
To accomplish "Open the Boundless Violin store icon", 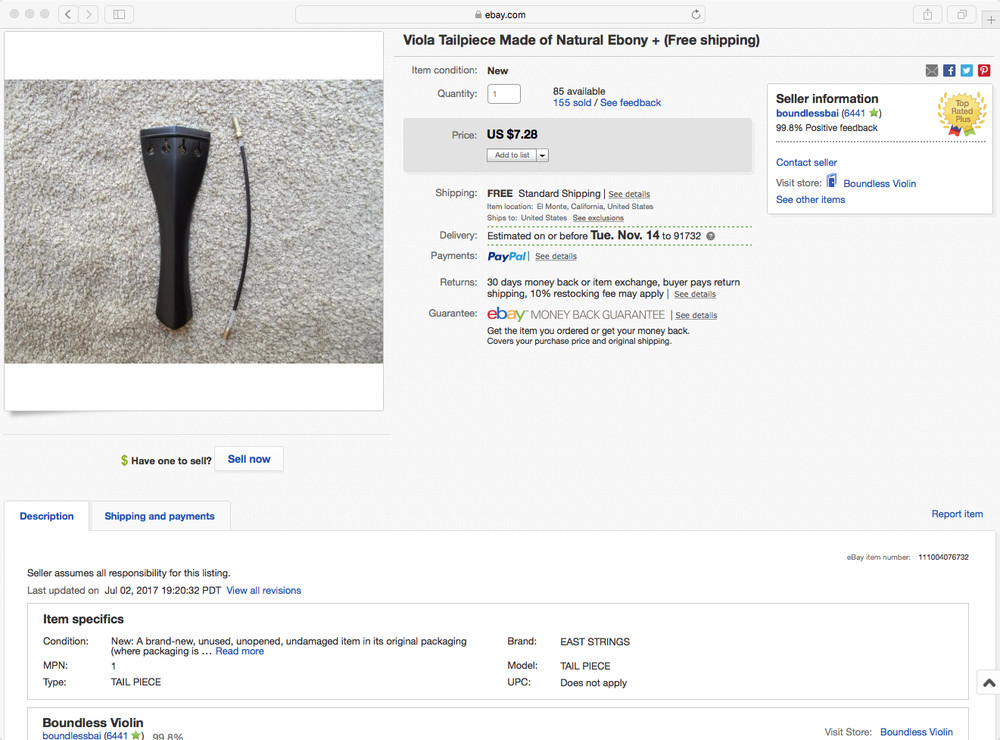I will pyautogui.click(x=831, y=183).
